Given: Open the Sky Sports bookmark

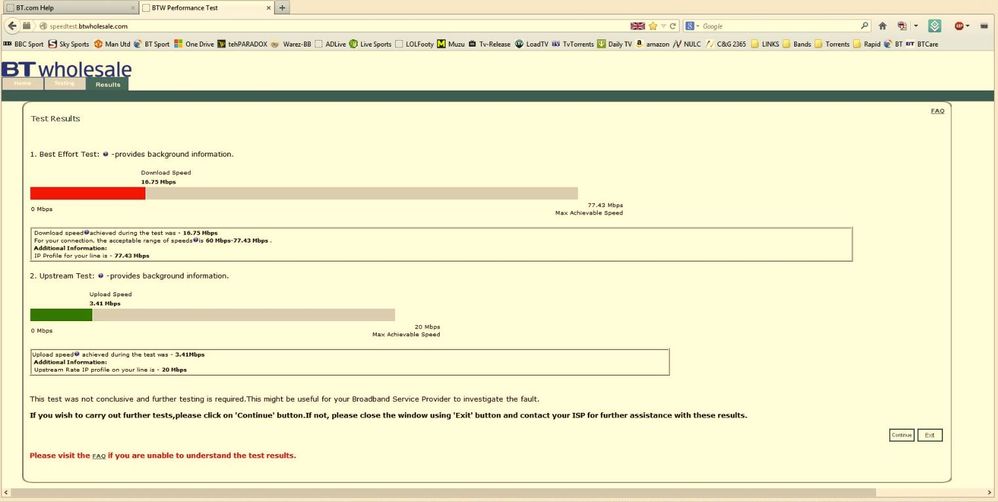Looking at the screenshot, I should click(x=69, y=44).
